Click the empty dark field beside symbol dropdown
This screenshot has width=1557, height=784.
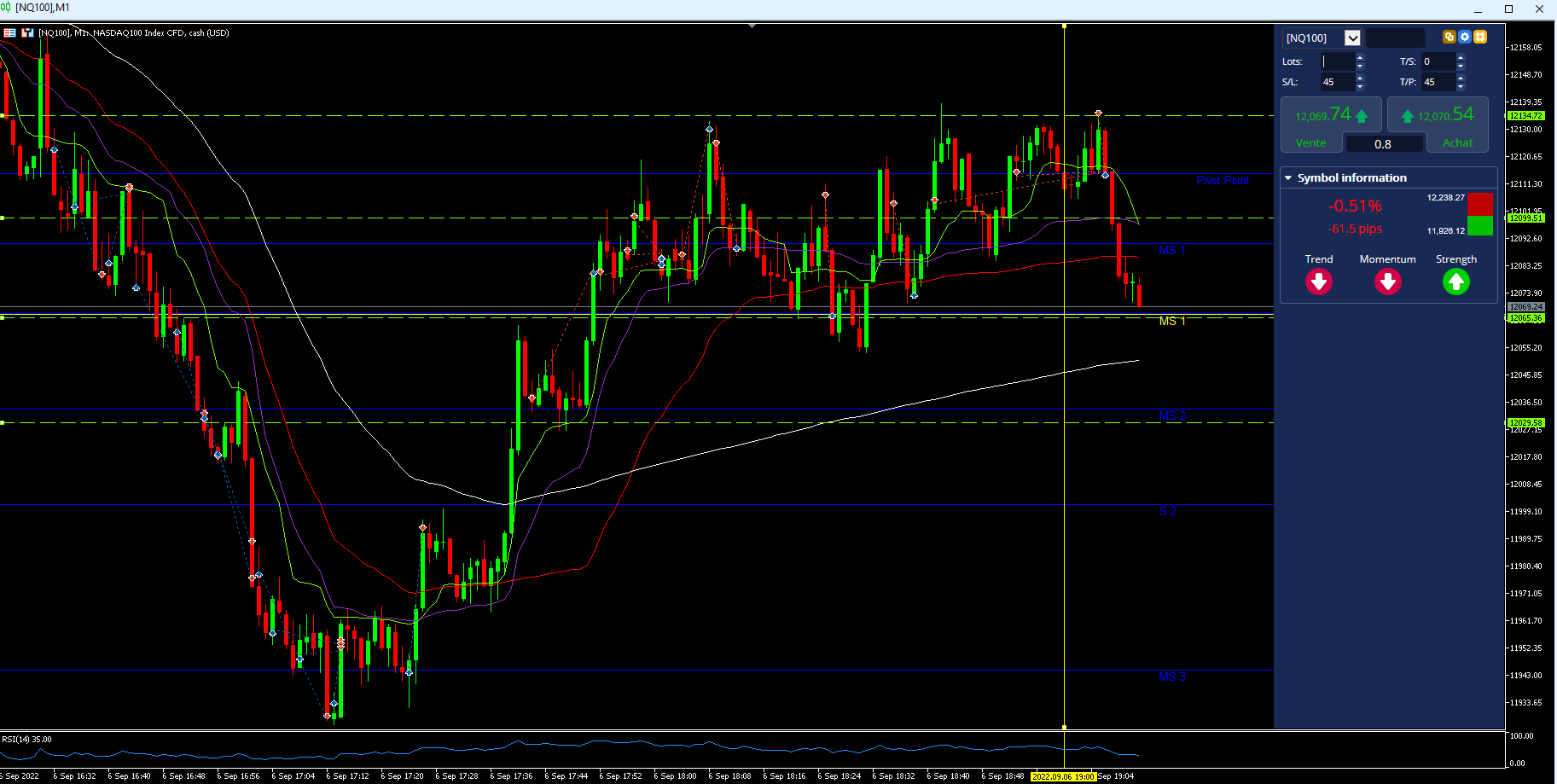click(1396, 38)
